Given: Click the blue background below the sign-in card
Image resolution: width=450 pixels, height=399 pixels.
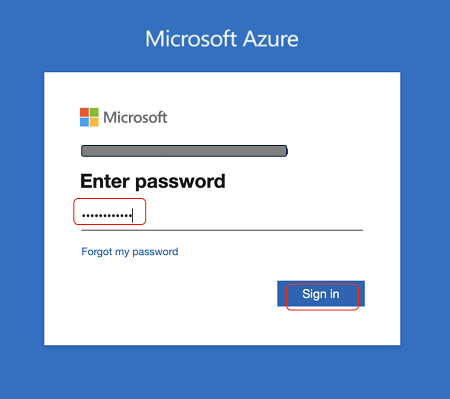Looking at the screenshot, I should pos(222,372).
